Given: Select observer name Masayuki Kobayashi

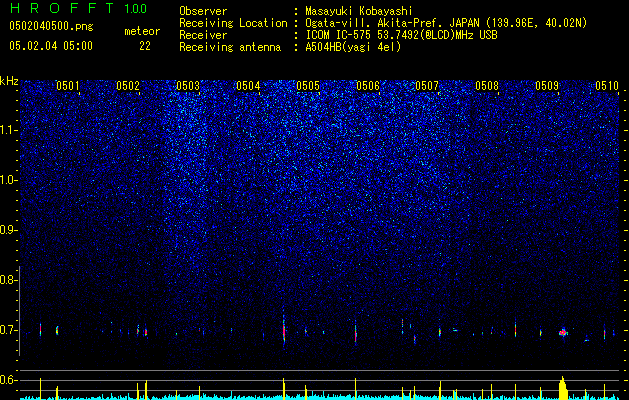Looking at the screenshot, I should 359,11.
